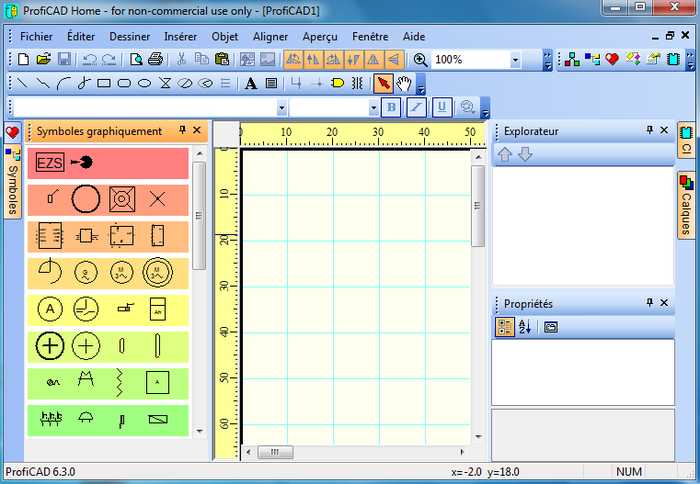
Task: Toggle Bold text formatting
Action: pyautogui.click(x=391, y=108)
